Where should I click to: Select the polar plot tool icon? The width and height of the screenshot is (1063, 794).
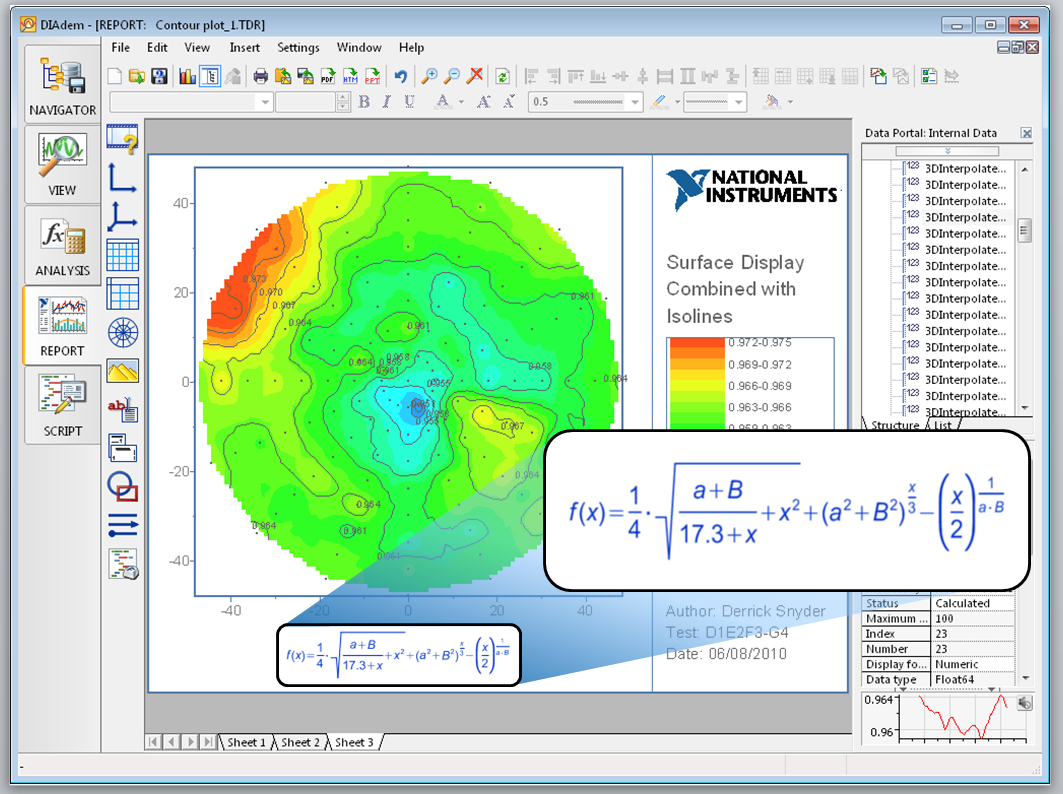pos(122,331)
